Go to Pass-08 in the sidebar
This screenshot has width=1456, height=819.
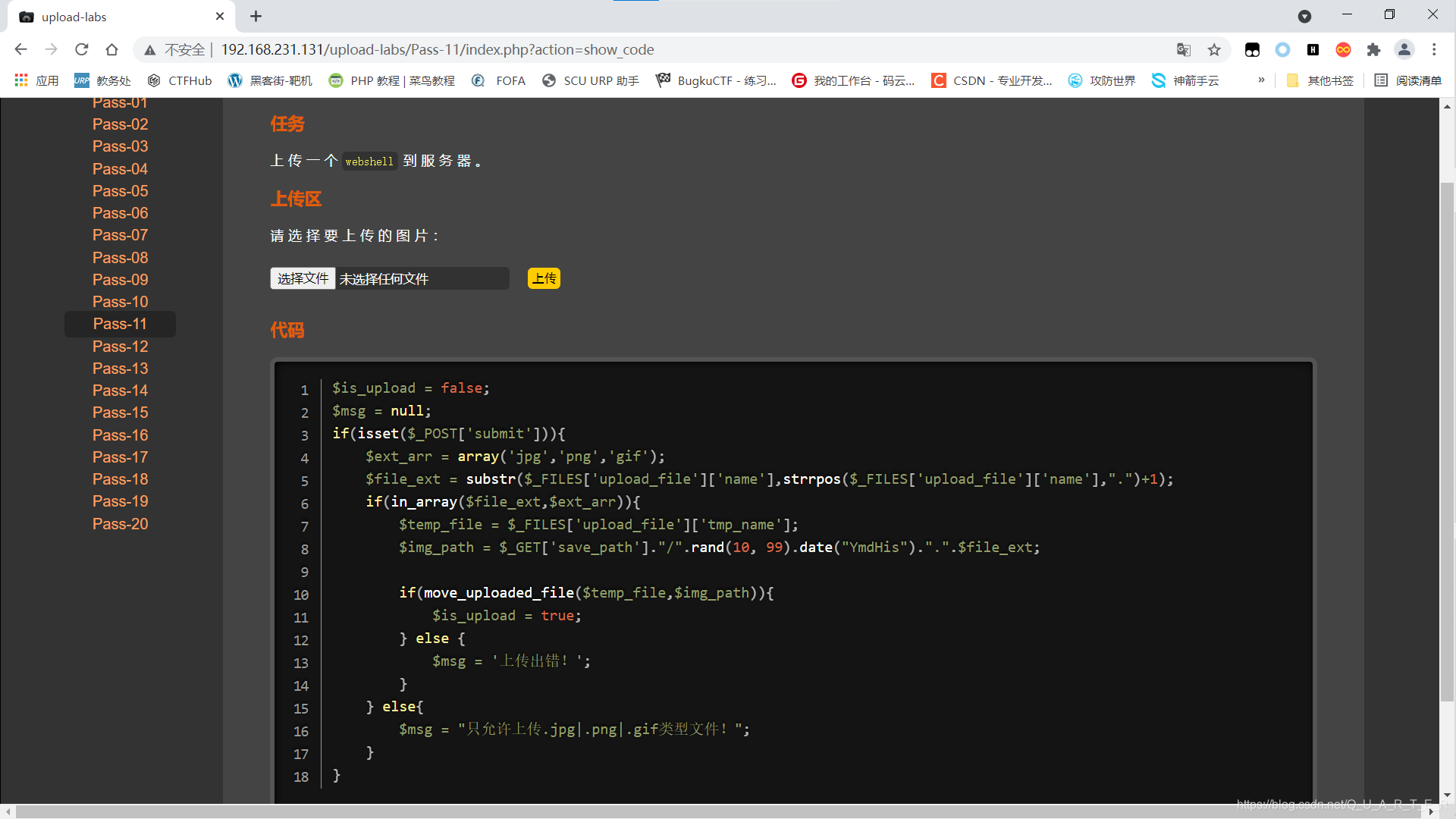click(120, 258)
